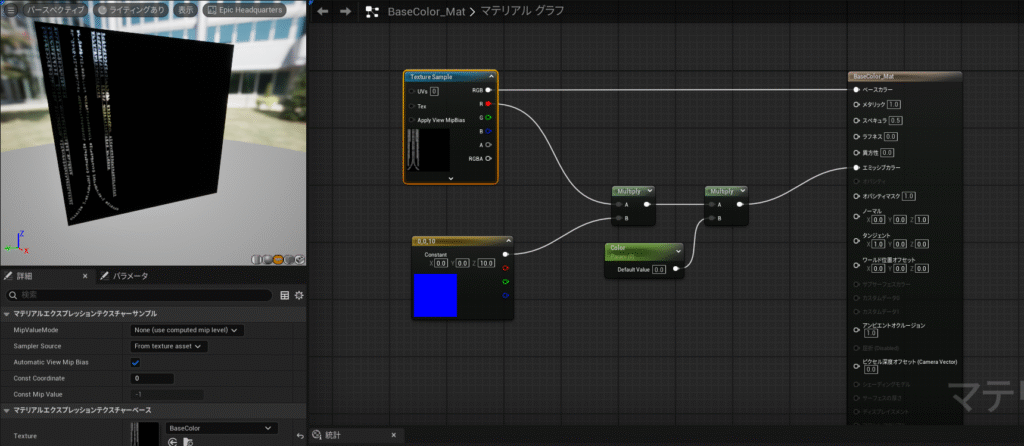
Task: Click the Metallic (メタリック) input pin
Action: pos(856,104)
